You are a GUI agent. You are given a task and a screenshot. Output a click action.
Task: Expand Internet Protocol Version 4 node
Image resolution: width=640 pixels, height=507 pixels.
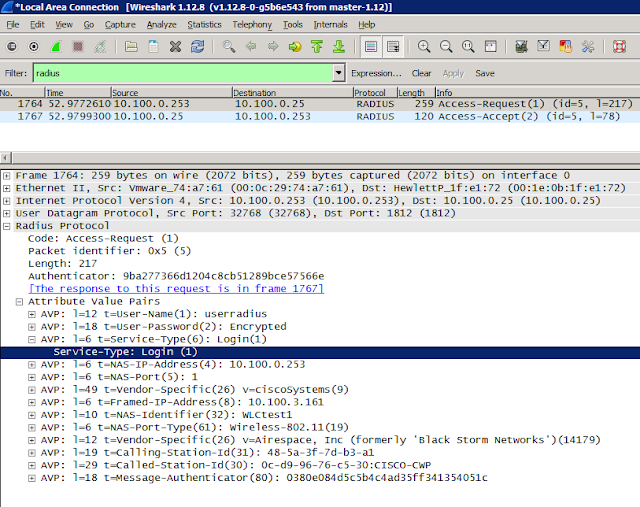7,201
